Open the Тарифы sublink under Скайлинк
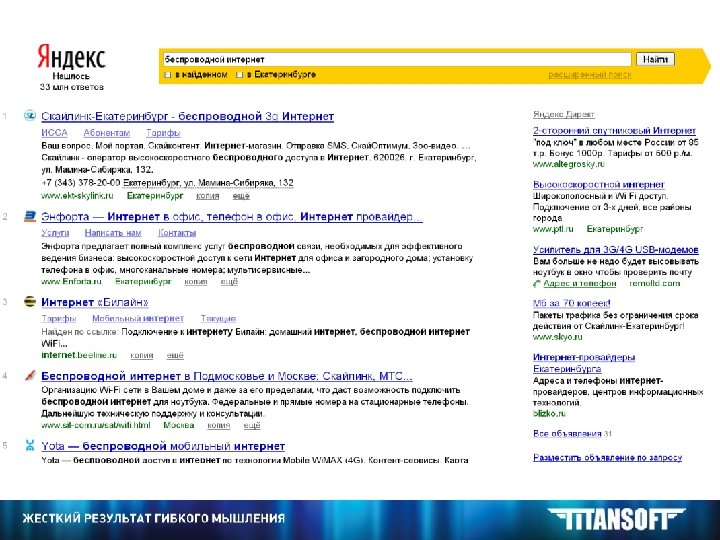 pos(163,133)
